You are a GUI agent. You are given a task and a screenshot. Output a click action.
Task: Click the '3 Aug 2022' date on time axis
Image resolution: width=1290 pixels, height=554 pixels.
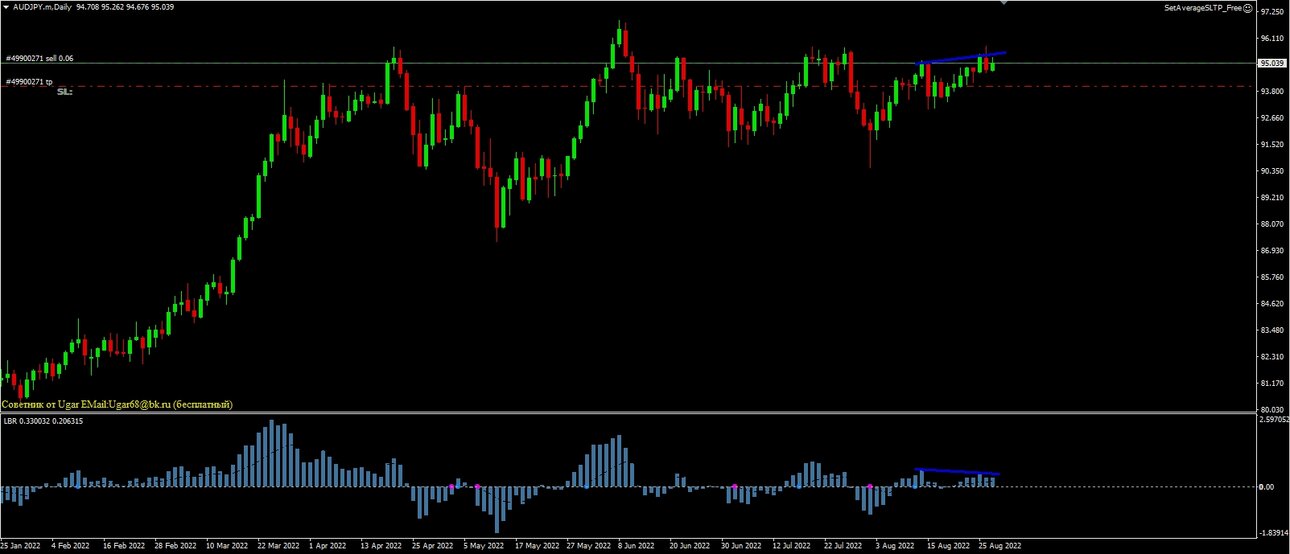click(896, 547)
